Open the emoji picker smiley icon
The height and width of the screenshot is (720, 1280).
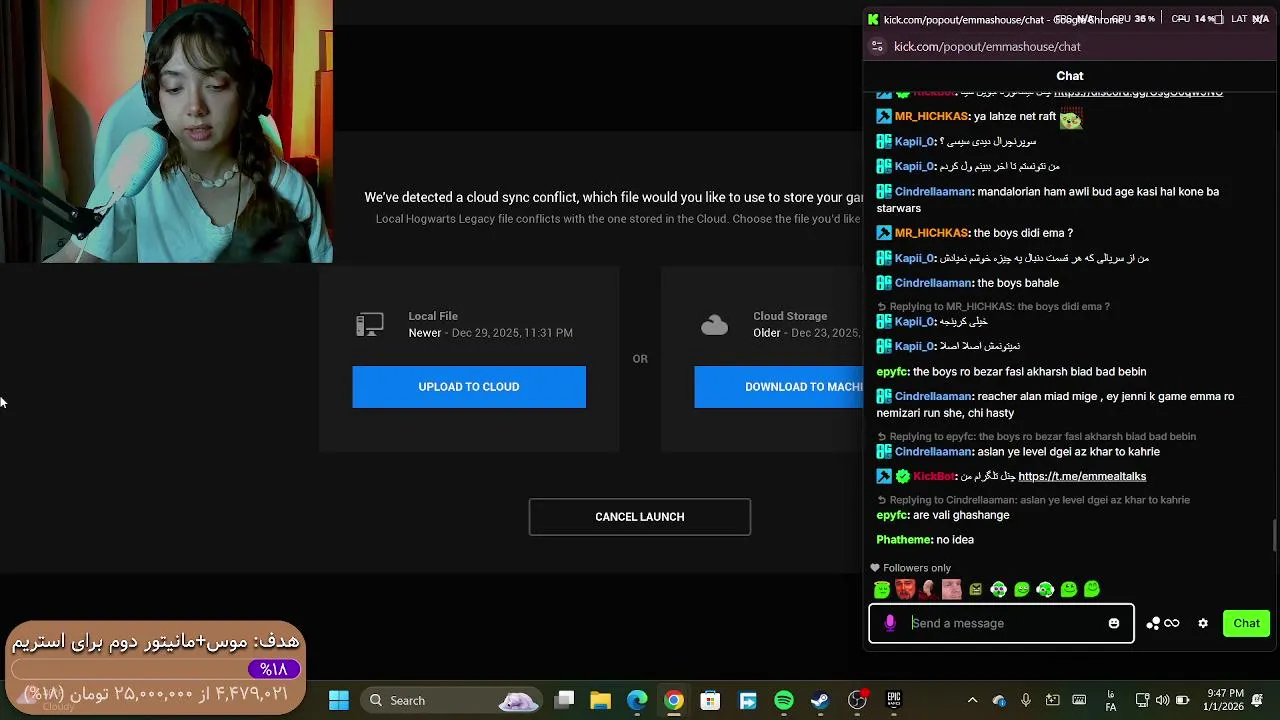tap(1114, 623)
